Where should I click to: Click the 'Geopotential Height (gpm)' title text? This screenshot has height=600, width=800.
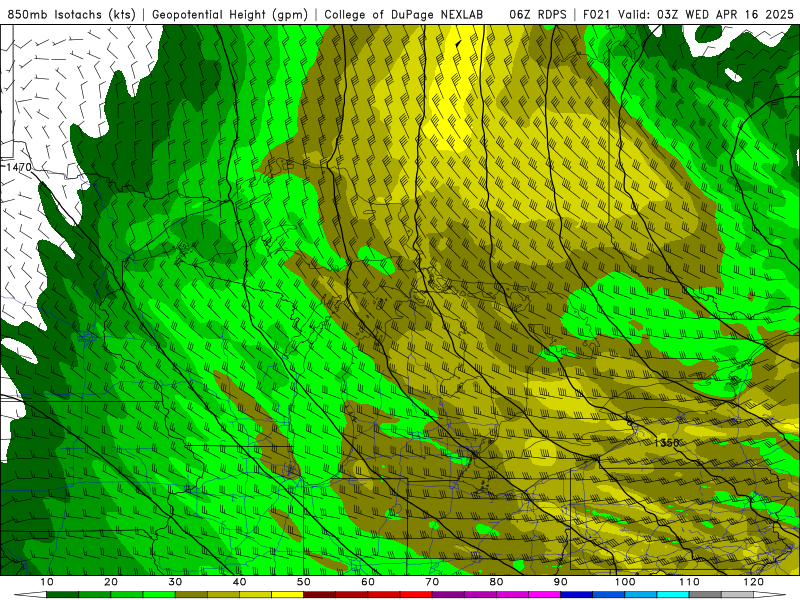230,14
